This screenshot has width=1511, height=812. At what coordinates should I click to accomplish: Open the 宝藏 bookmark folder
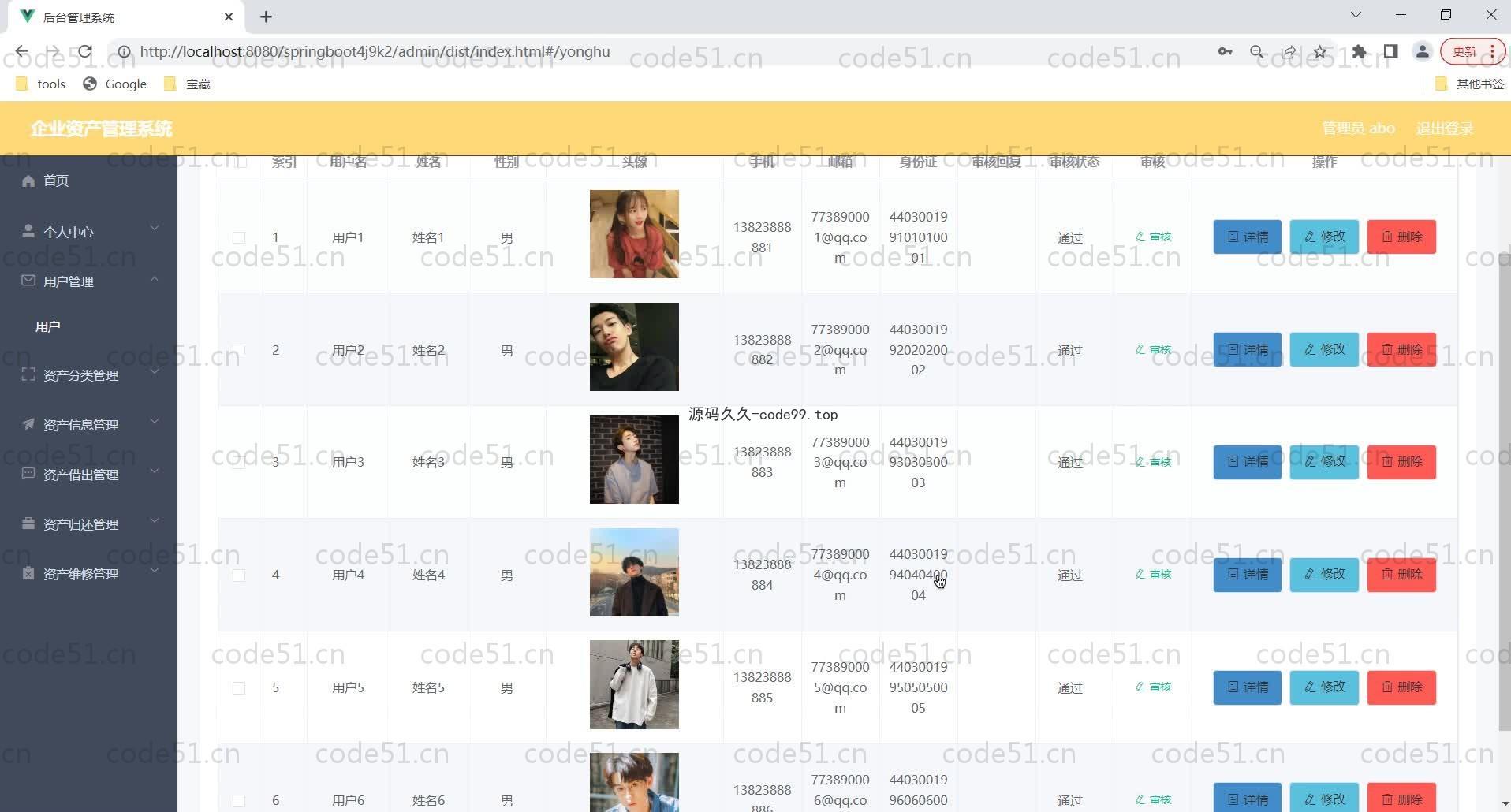[x=187, y=84]
